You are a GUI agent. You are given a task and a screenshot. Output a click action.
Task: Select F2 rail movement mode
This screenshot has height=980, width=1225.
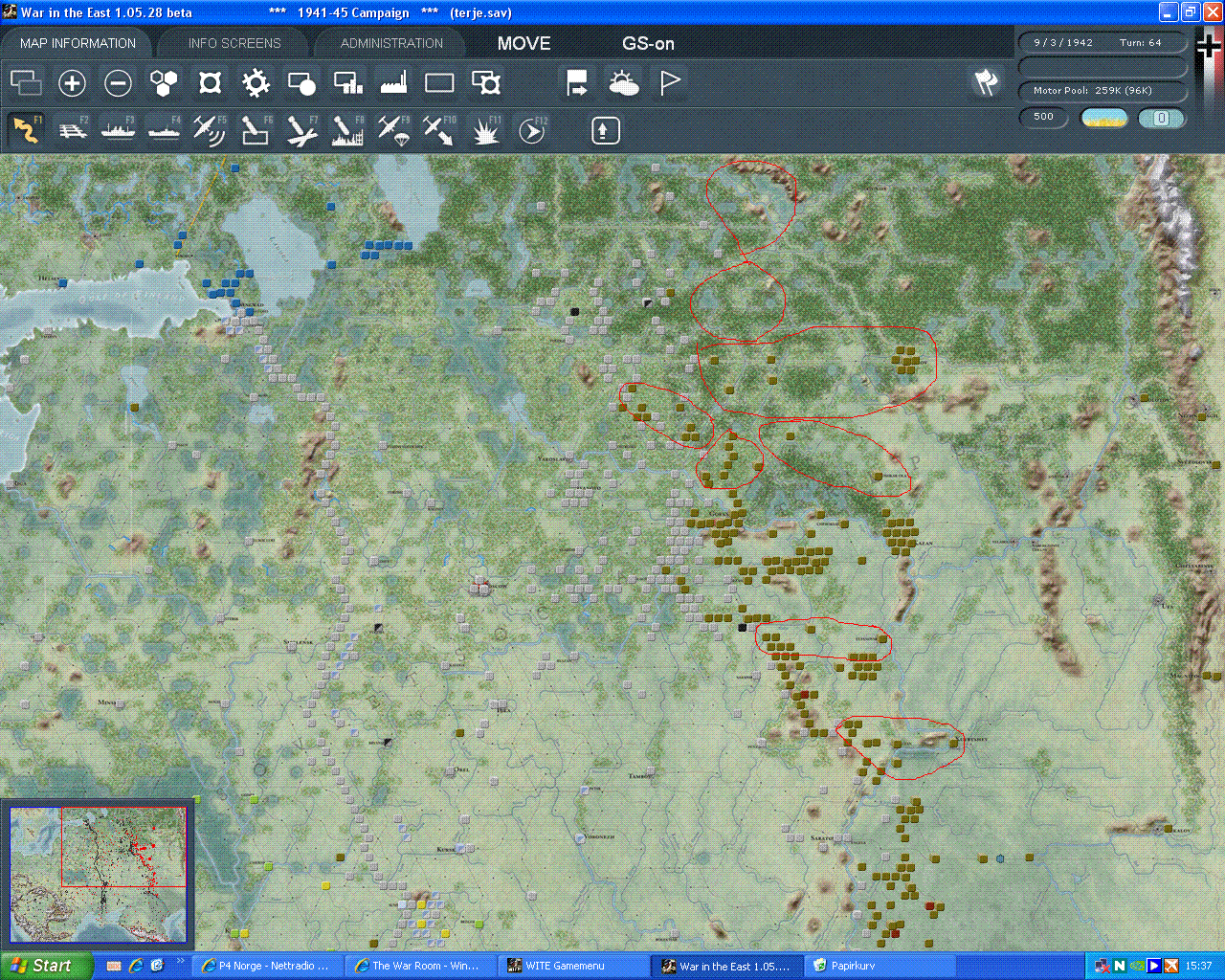click(73, 129)
